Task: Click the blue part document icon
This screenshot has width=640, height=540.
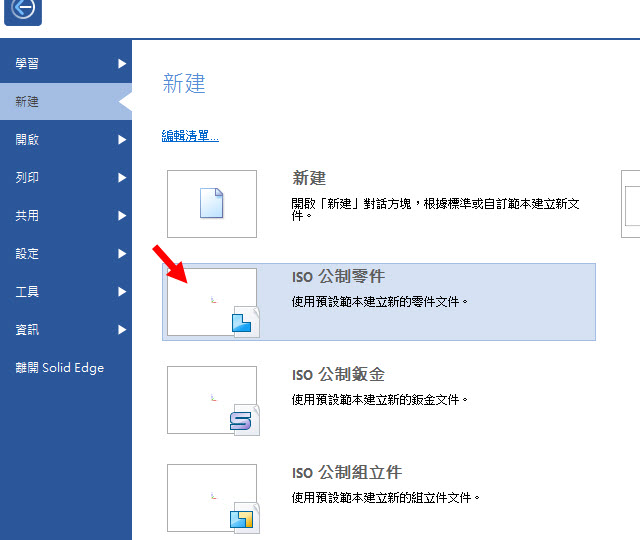Action: [x=246, y=322]
